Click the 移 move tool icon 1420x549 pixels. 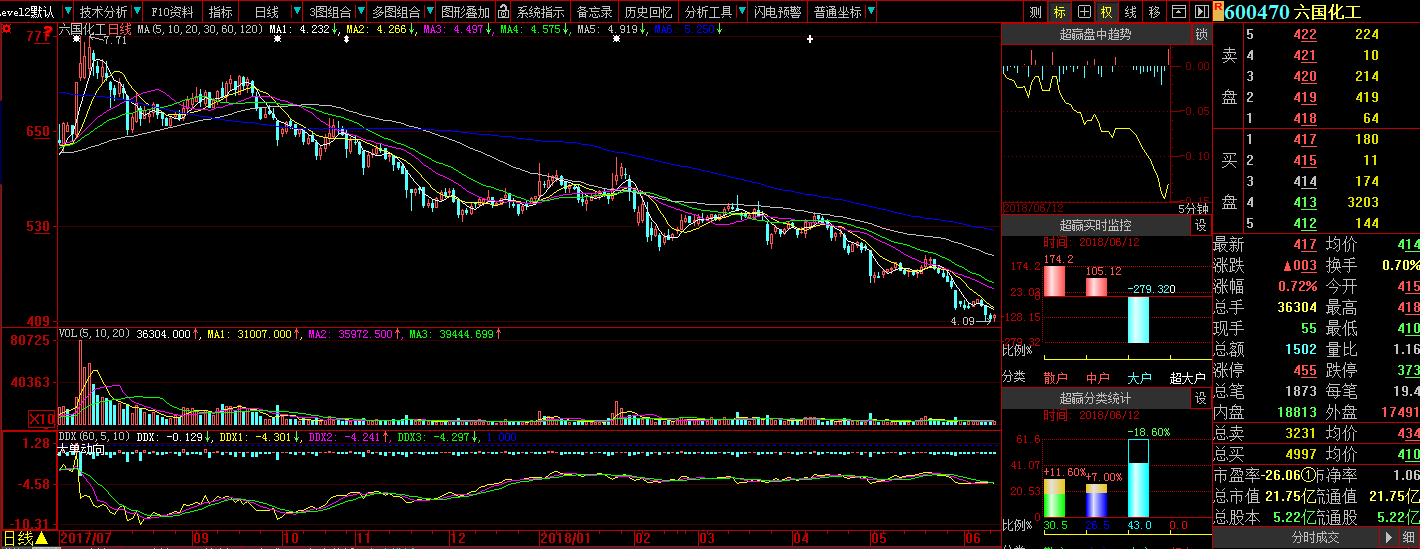coord(1154,12)
